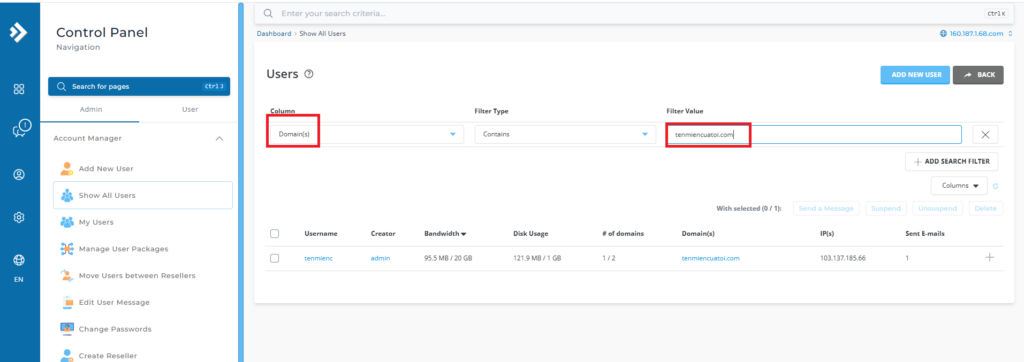
Task: Click the Disk Usage column header
Action: click(x=530, y=233)
